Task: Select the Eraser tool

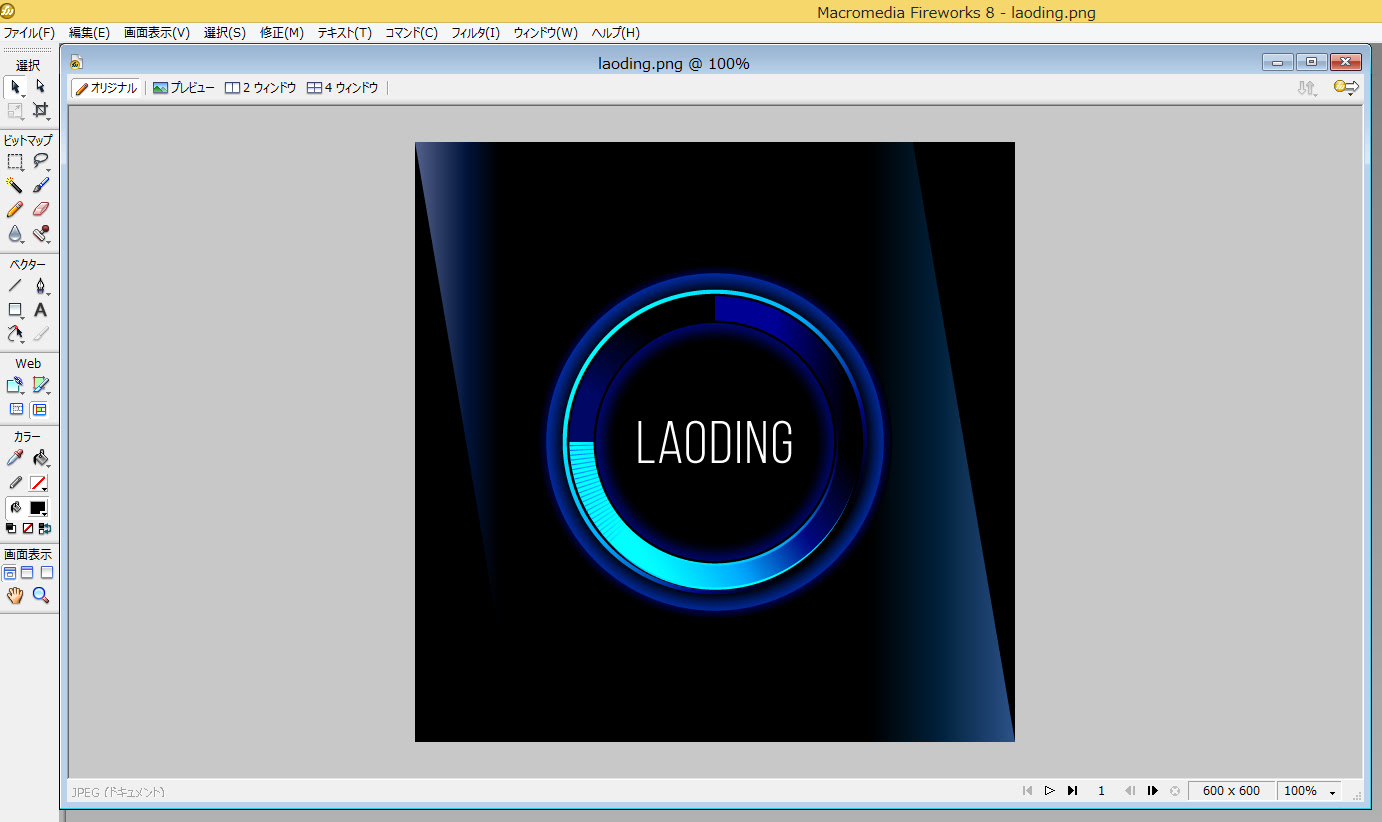Action: [41, 210]
